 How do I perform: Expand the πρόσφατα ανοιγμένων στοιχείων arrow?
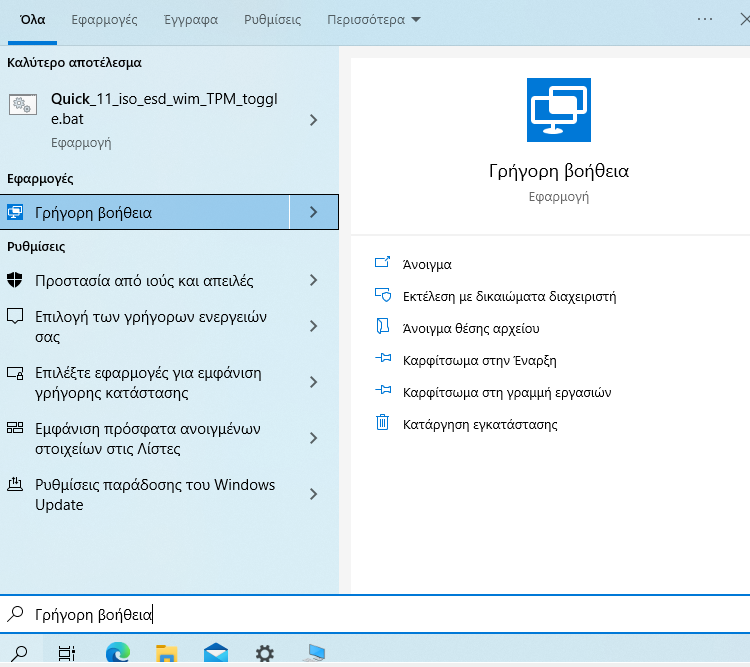point(313,438)
